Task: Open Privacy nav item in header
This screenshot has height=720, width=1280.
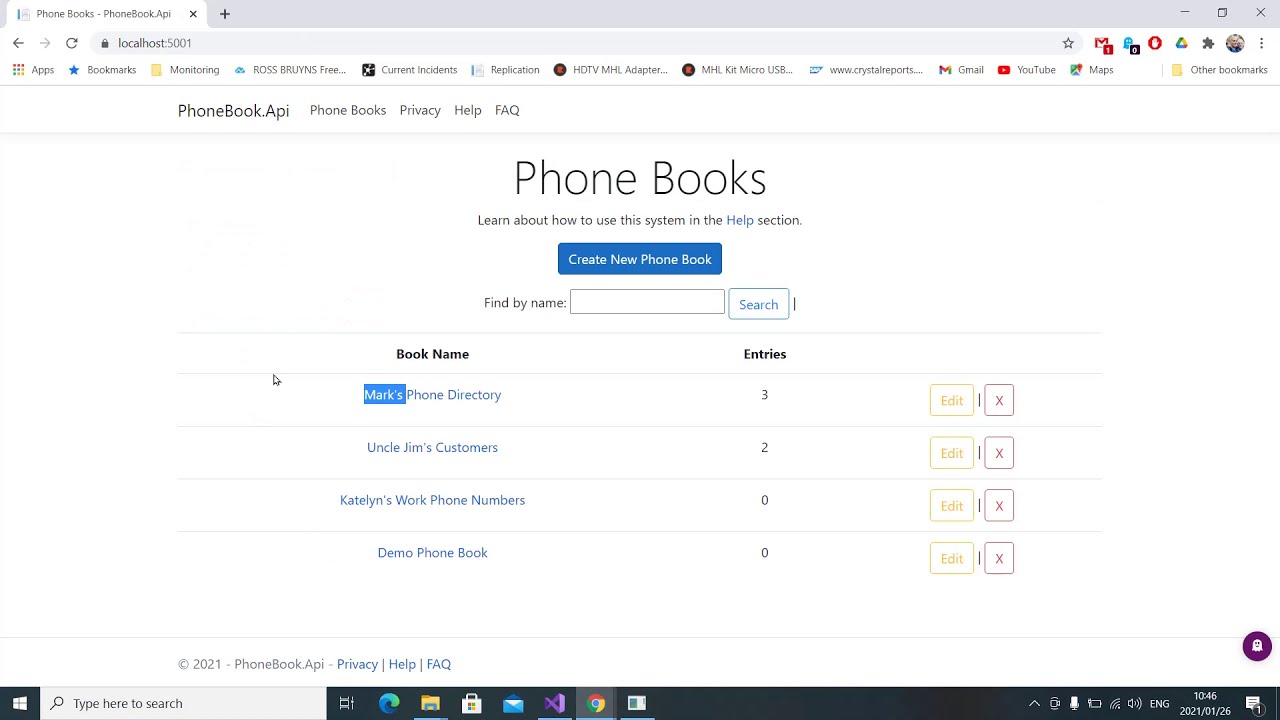Action: click(x=420, y=110)
